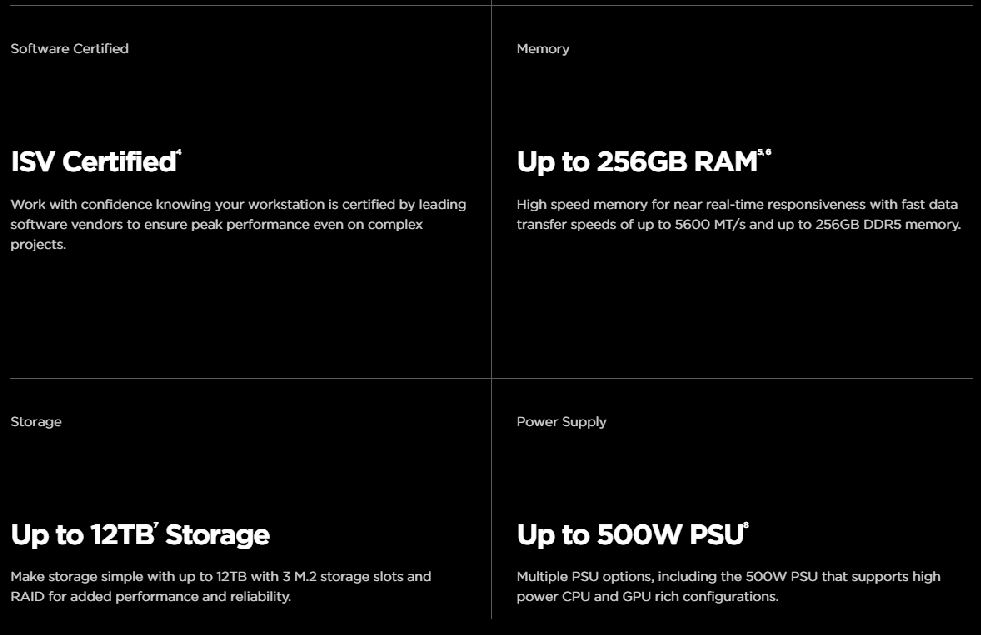
Task: Click the paragraph starting 'Make storage simple'
Action: (221, 586)
